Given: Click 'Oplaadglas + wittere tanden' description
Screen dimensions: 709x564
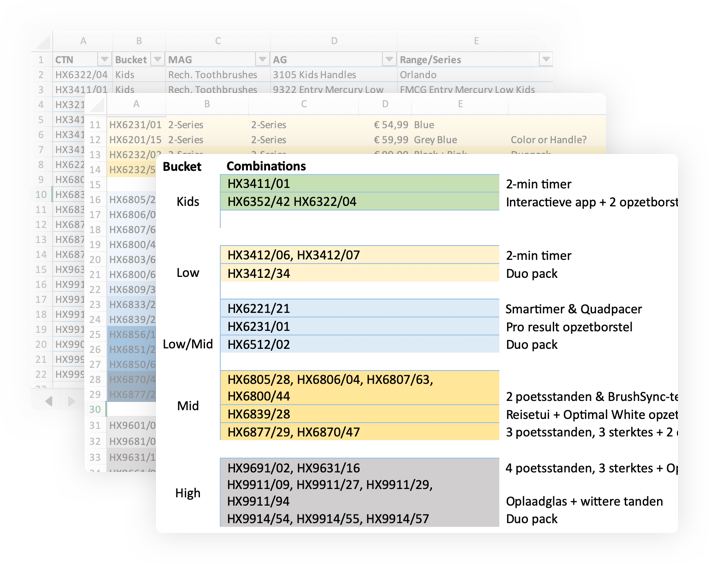Looking at the screenshot, I should [x=584, y=502].
